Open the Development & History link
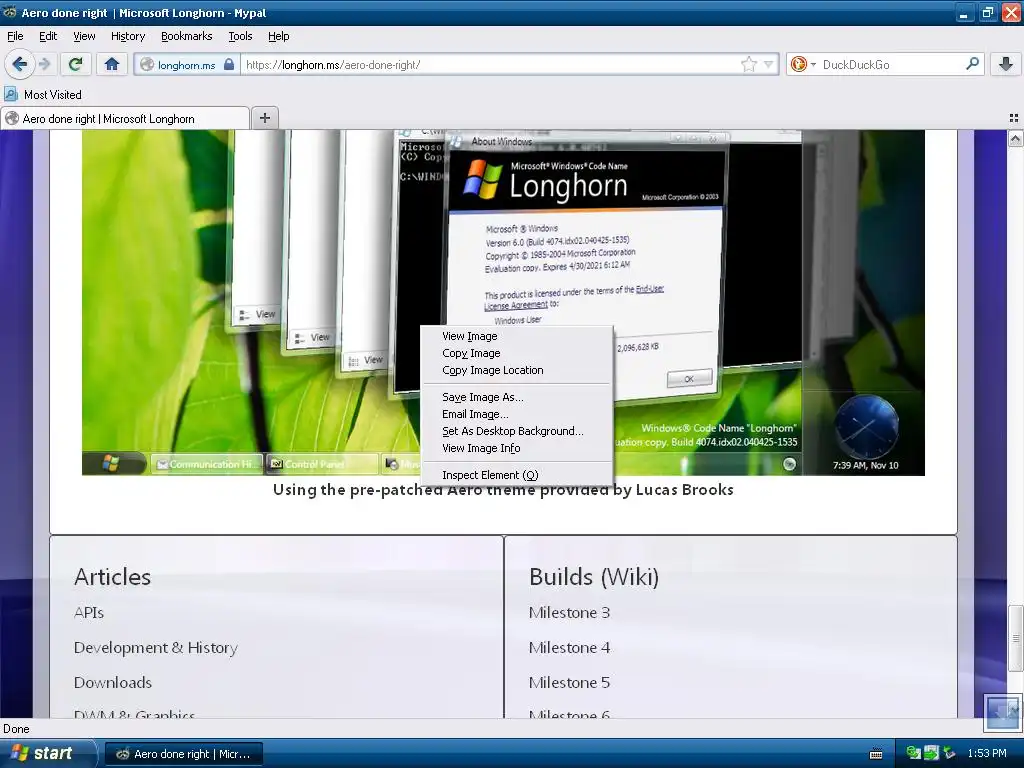Viewport: 1024px width, 768px height. tap(155, 647)
